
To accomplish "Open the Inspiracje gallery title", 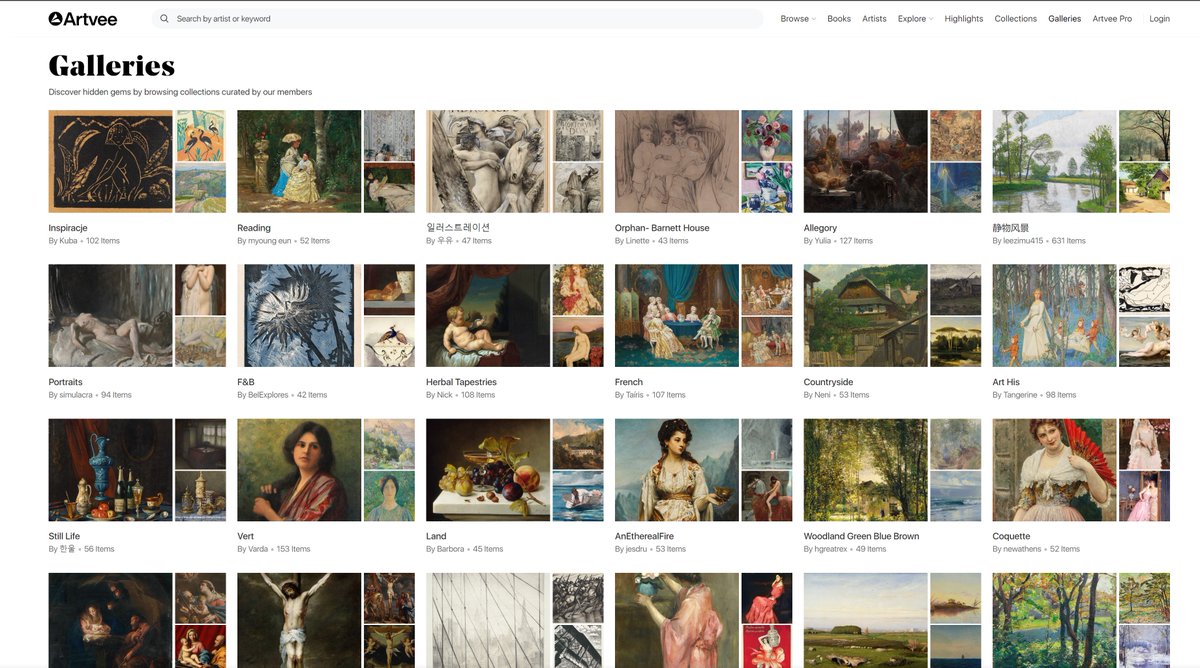I will [68, 228].
